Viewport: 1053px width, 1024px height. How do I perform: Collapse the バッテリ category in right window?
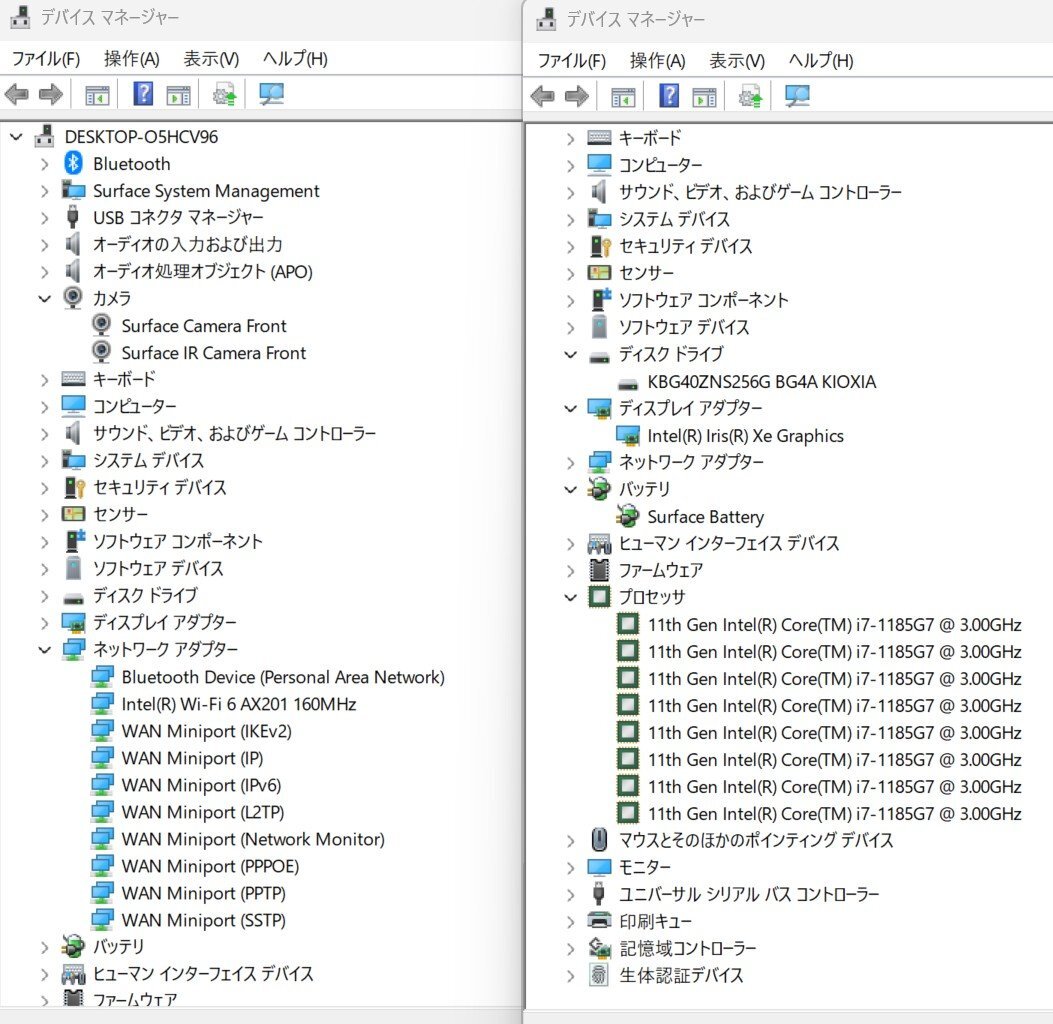pos(571,490)
